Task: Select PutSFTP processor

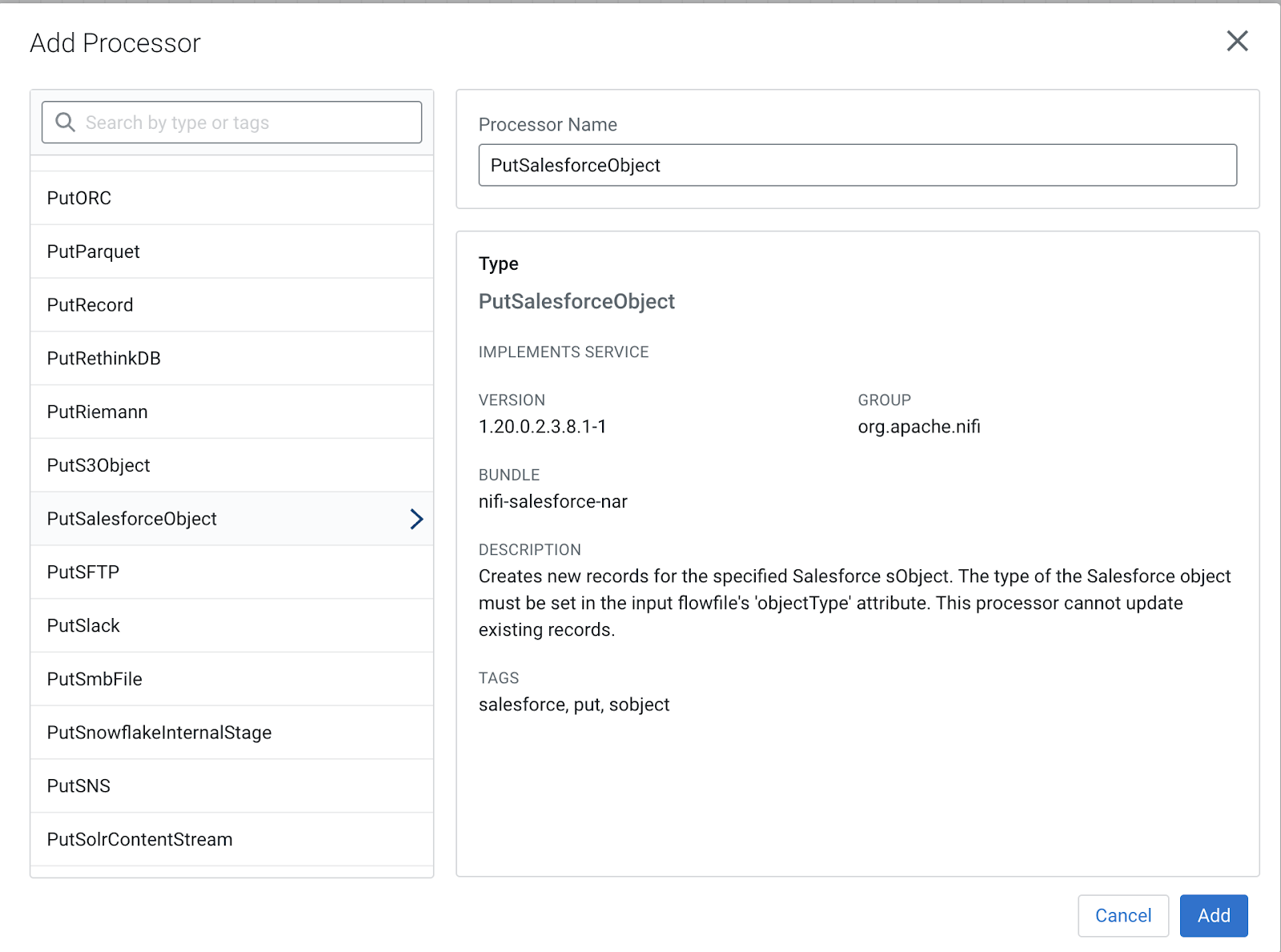Action: pyautogui.click(x=231, y=572)
